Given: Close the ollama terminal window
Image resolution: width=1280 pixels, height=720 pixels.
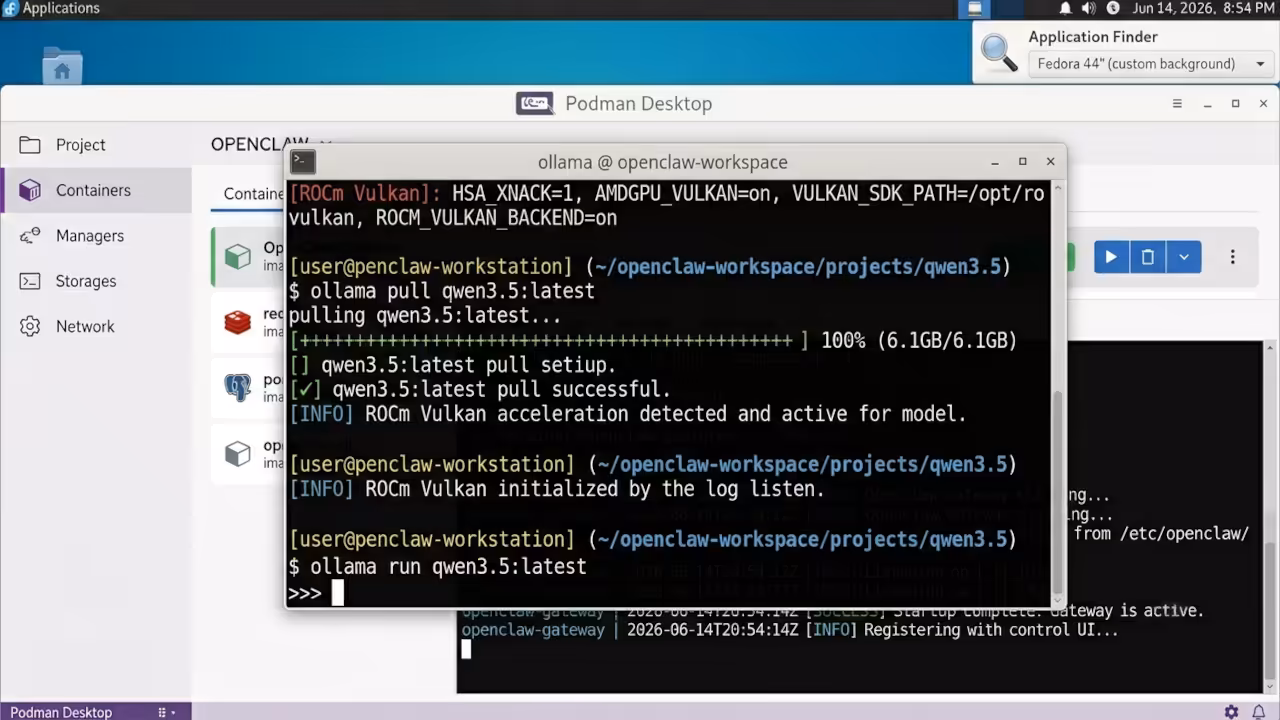Looking at the screenshot, I should [1050, 161].
